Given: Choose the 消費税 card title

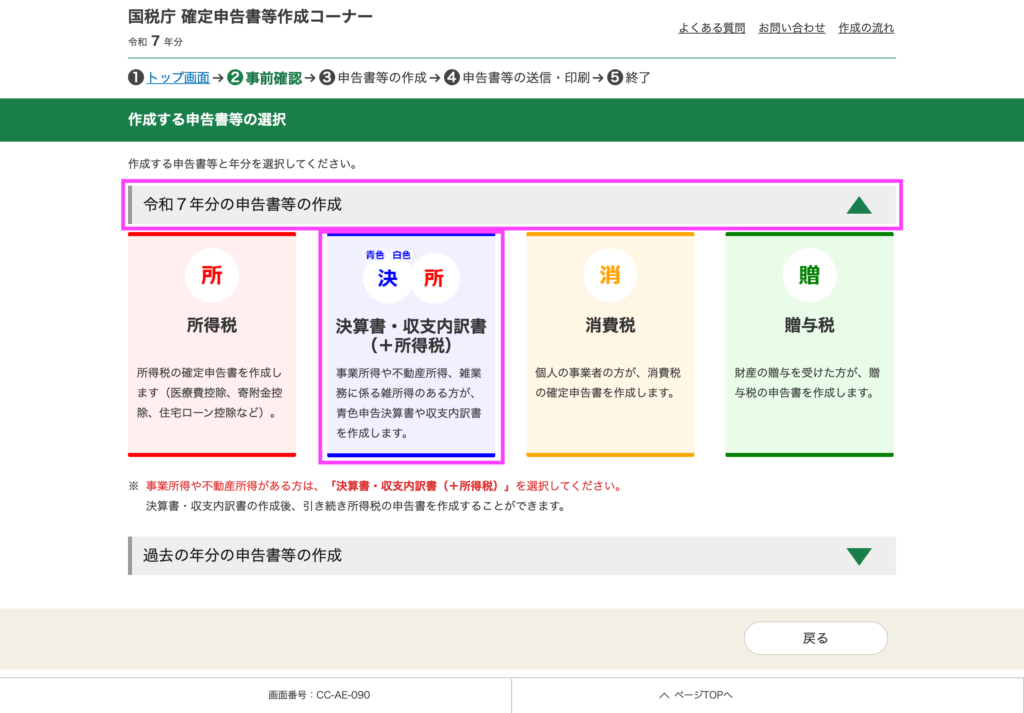Looking at the screenshot, I should point(610,326).
